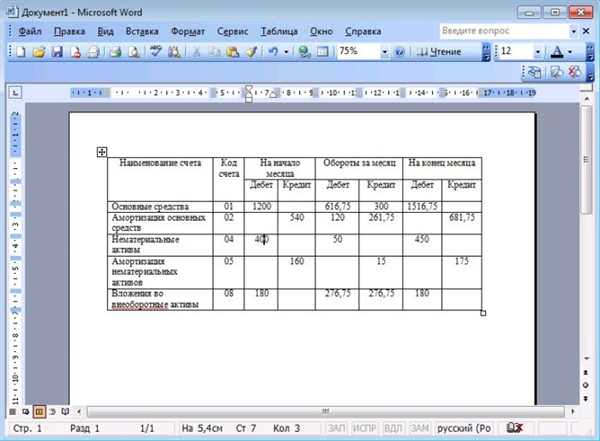Click the table resize handle at bottom-right corner
Viewport: 600px width, 441px height.
483,313
